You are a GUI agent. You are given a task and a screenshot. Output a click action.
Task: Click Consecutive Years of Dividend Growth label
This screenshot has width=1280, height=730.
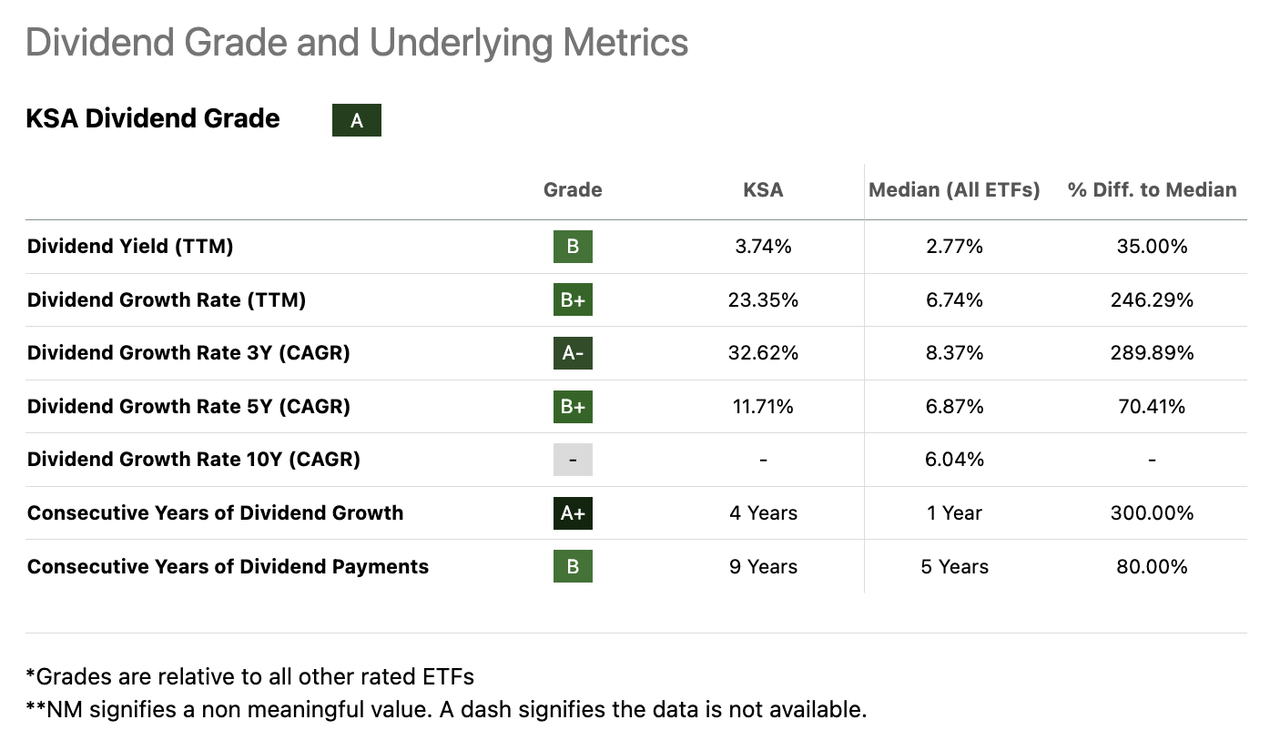coord(215,513)
